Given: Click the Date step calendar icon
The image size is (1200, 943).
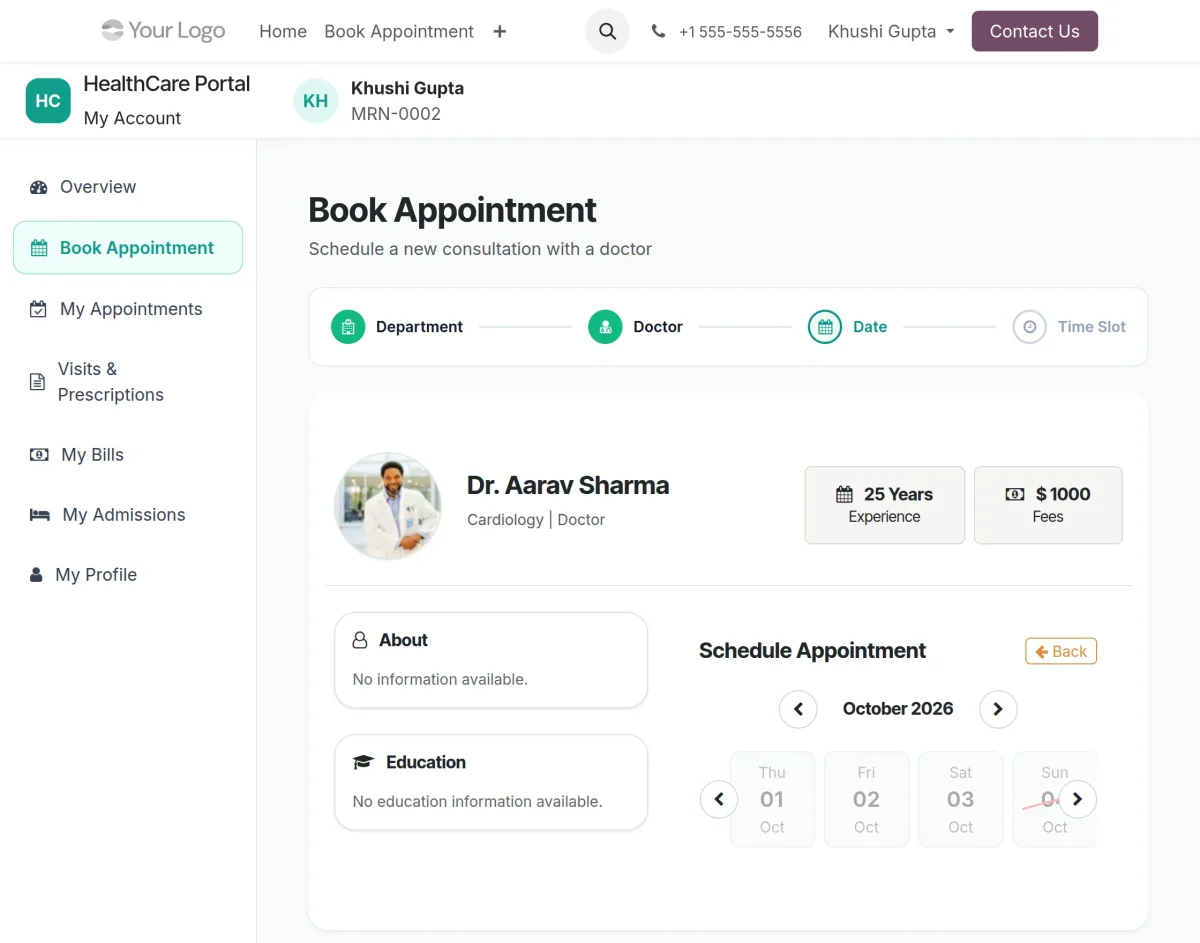Looking at the screenshot, I should tap(825, 327).
